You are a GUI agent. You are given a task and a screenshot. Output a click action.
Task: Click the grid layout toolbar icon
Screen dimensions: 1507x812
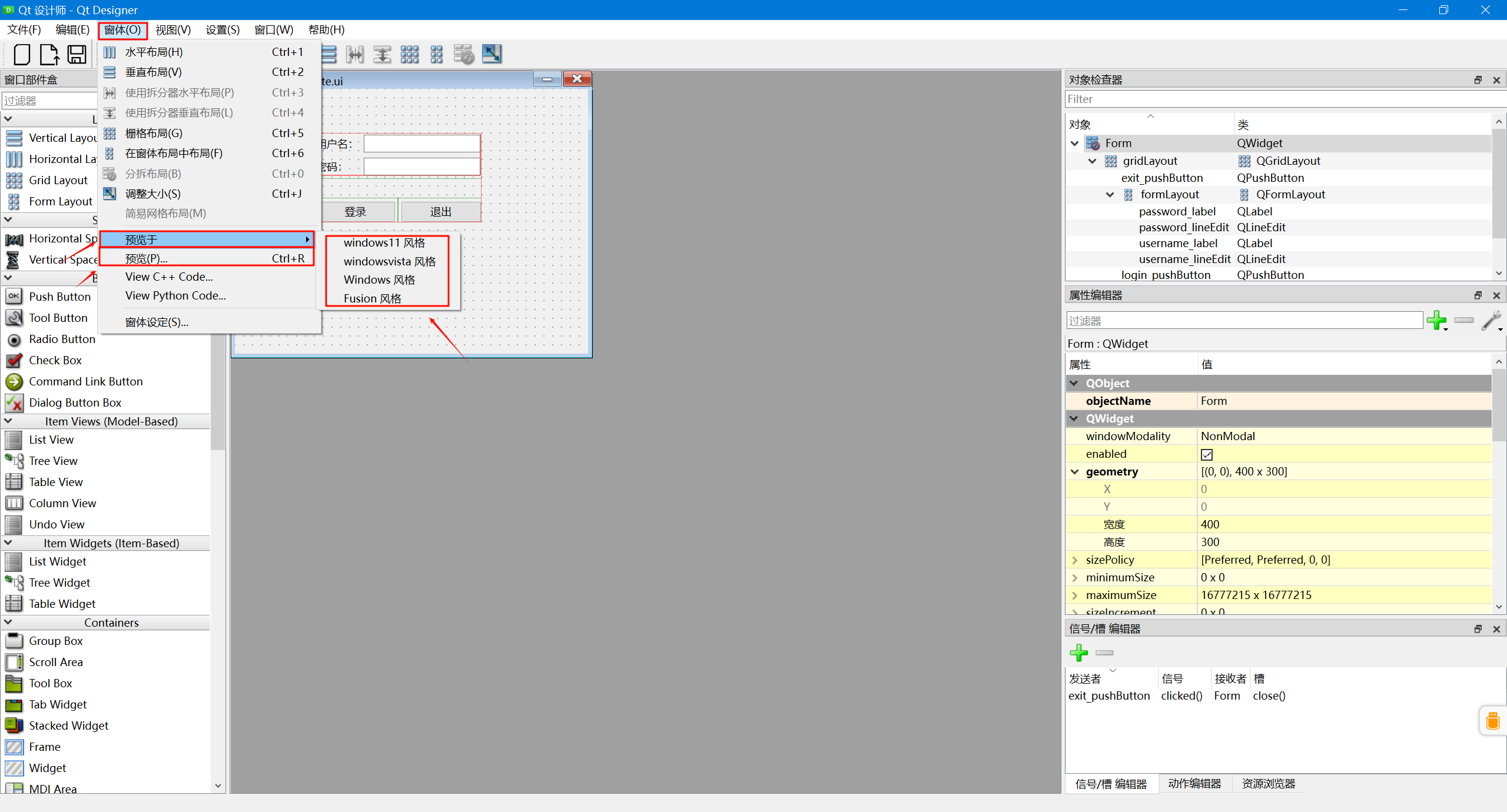coord(409,54)
